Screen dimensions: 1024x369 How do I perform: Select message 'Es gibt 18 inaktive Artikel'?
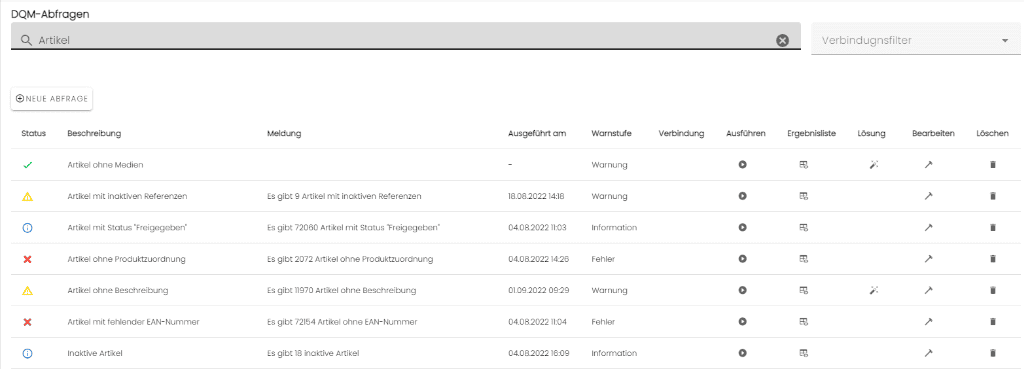[x=313, y=353]
